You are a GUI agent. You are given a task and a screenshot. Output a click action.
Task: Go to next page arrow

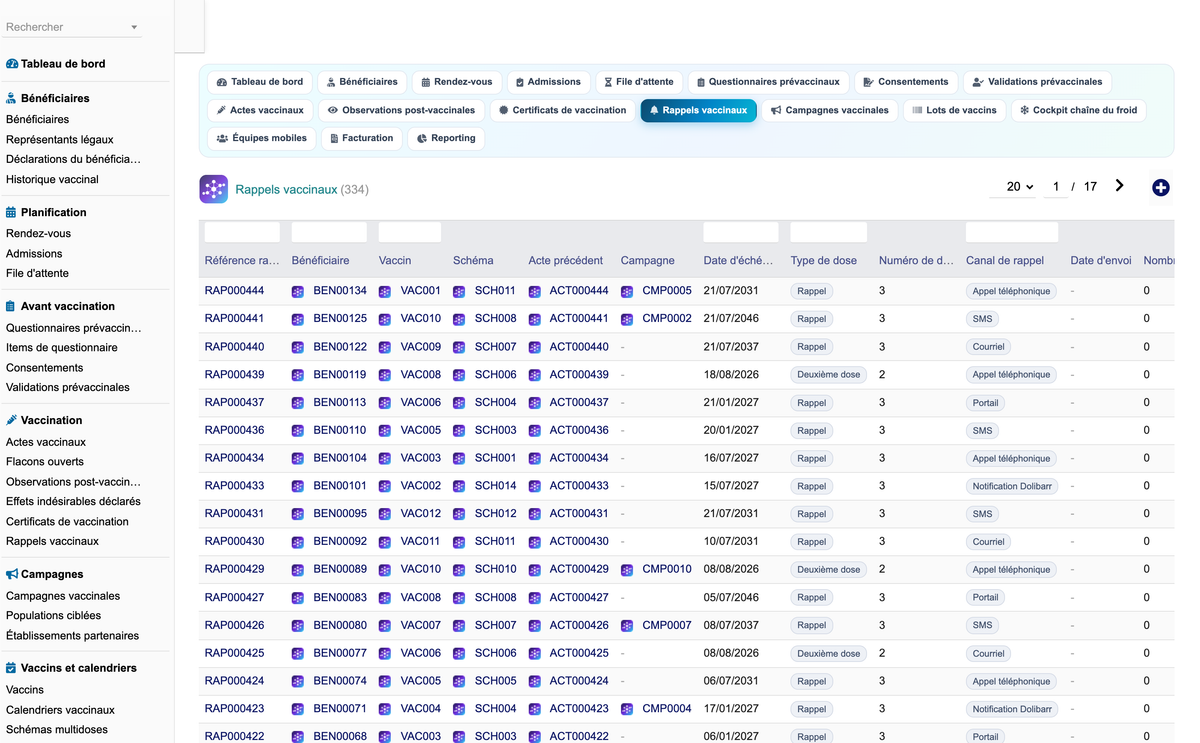pos(1119,186)
